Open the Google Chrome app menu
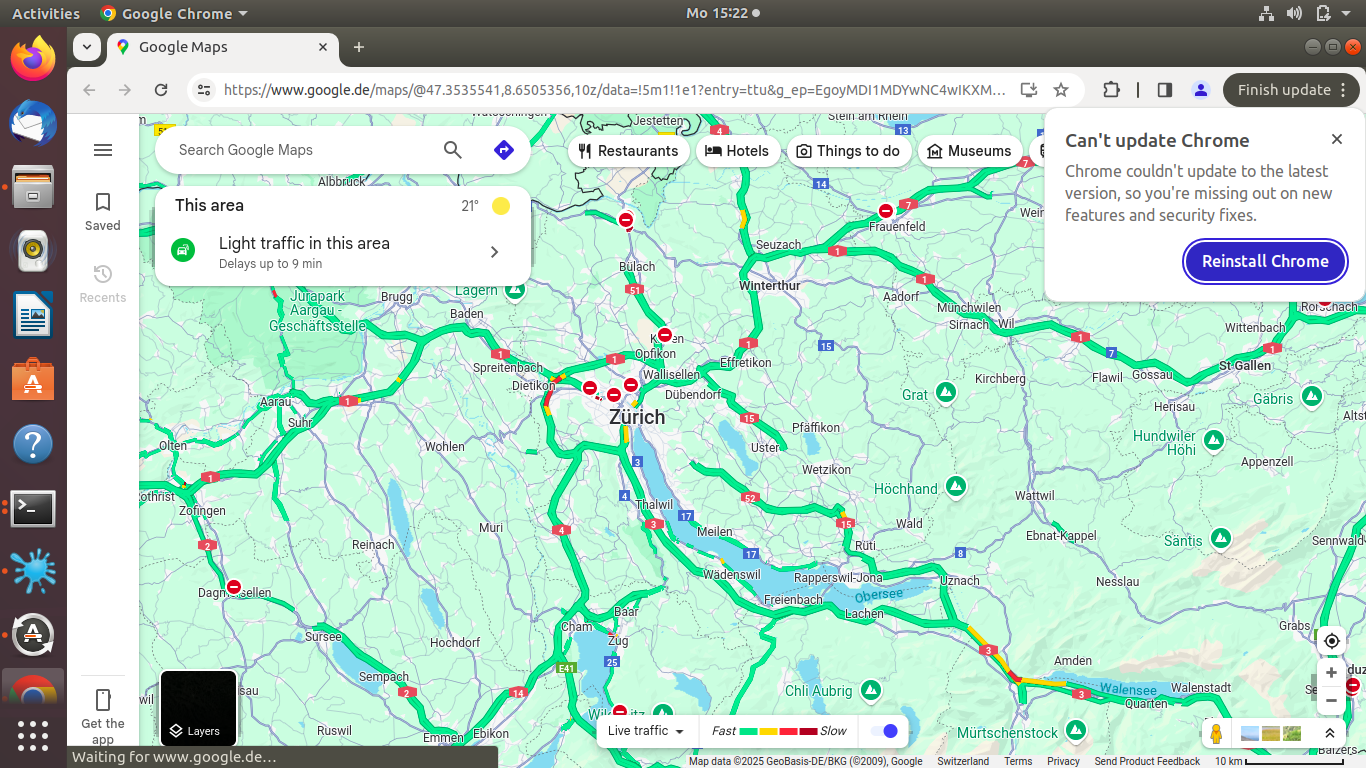This screenshot has width=1366, height=768. pos(175,14)
